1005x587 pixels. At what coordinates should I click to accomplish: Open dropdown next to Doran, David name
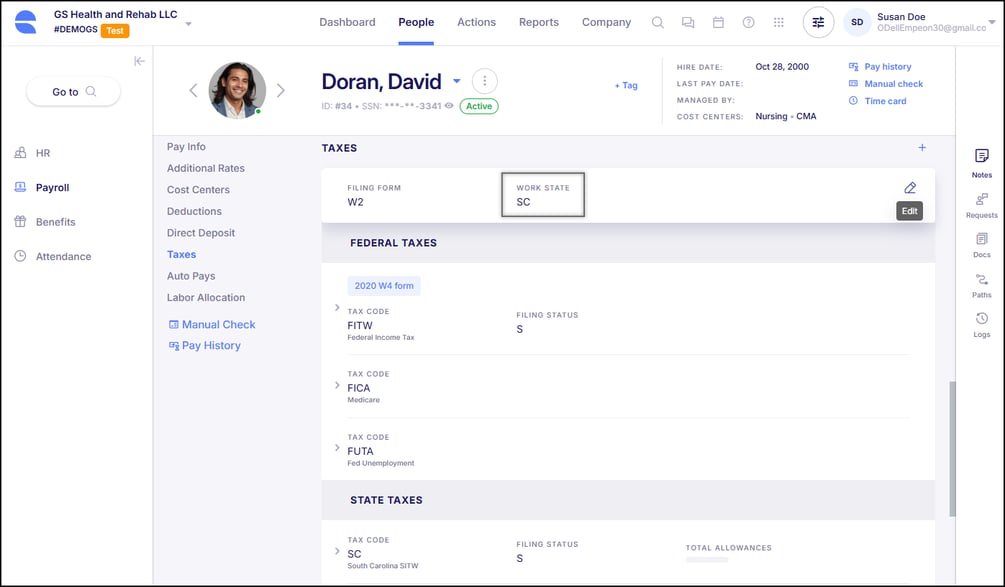point(457,81)
